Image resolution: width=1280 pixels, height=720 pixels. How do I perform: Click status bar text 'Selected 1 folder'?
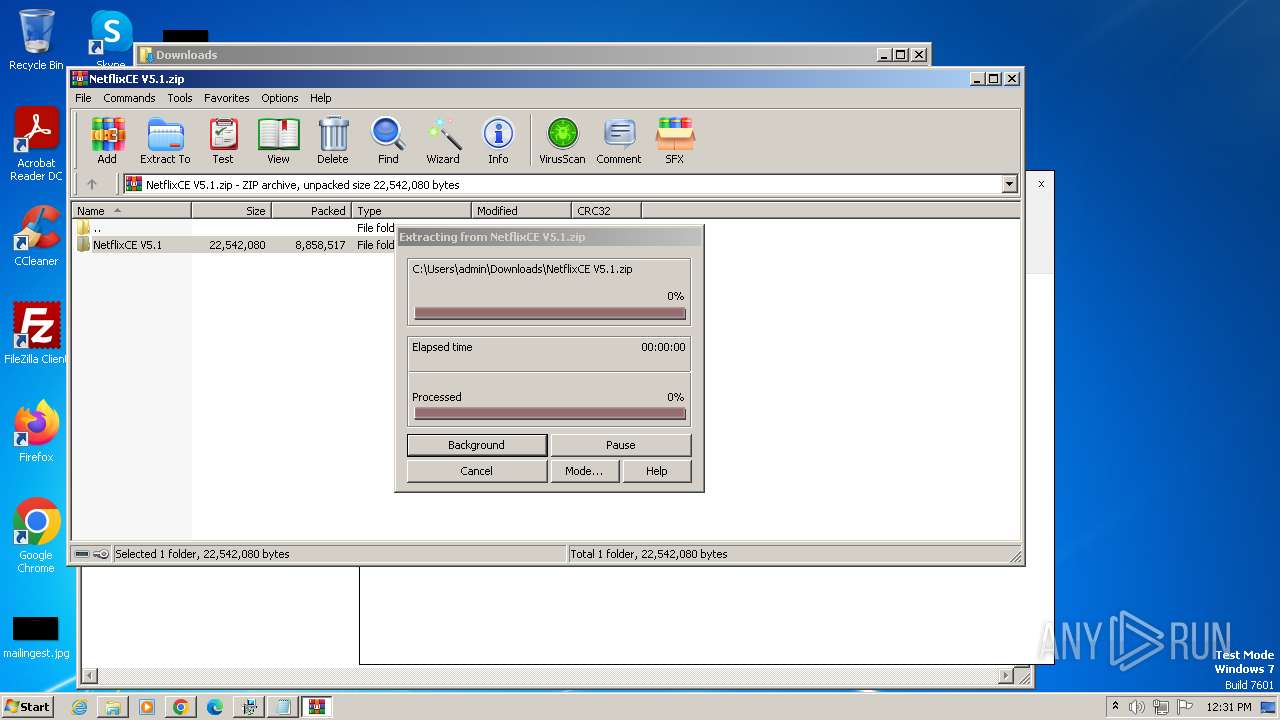coord(202,554)
